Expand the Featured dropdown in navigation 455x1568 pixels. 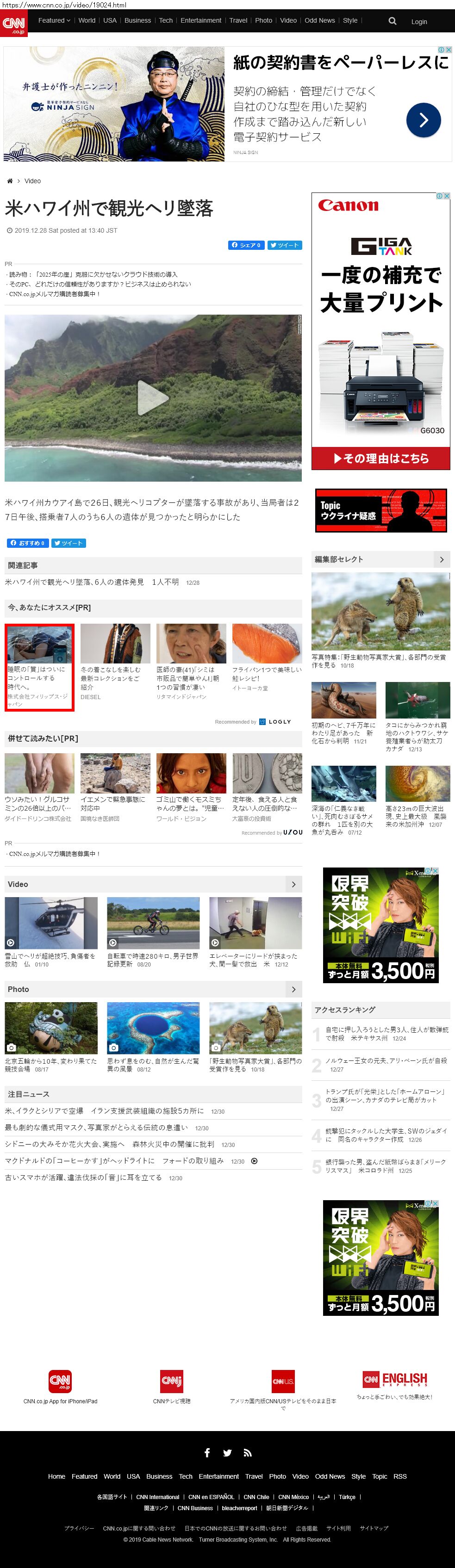[x=54, y=20]
